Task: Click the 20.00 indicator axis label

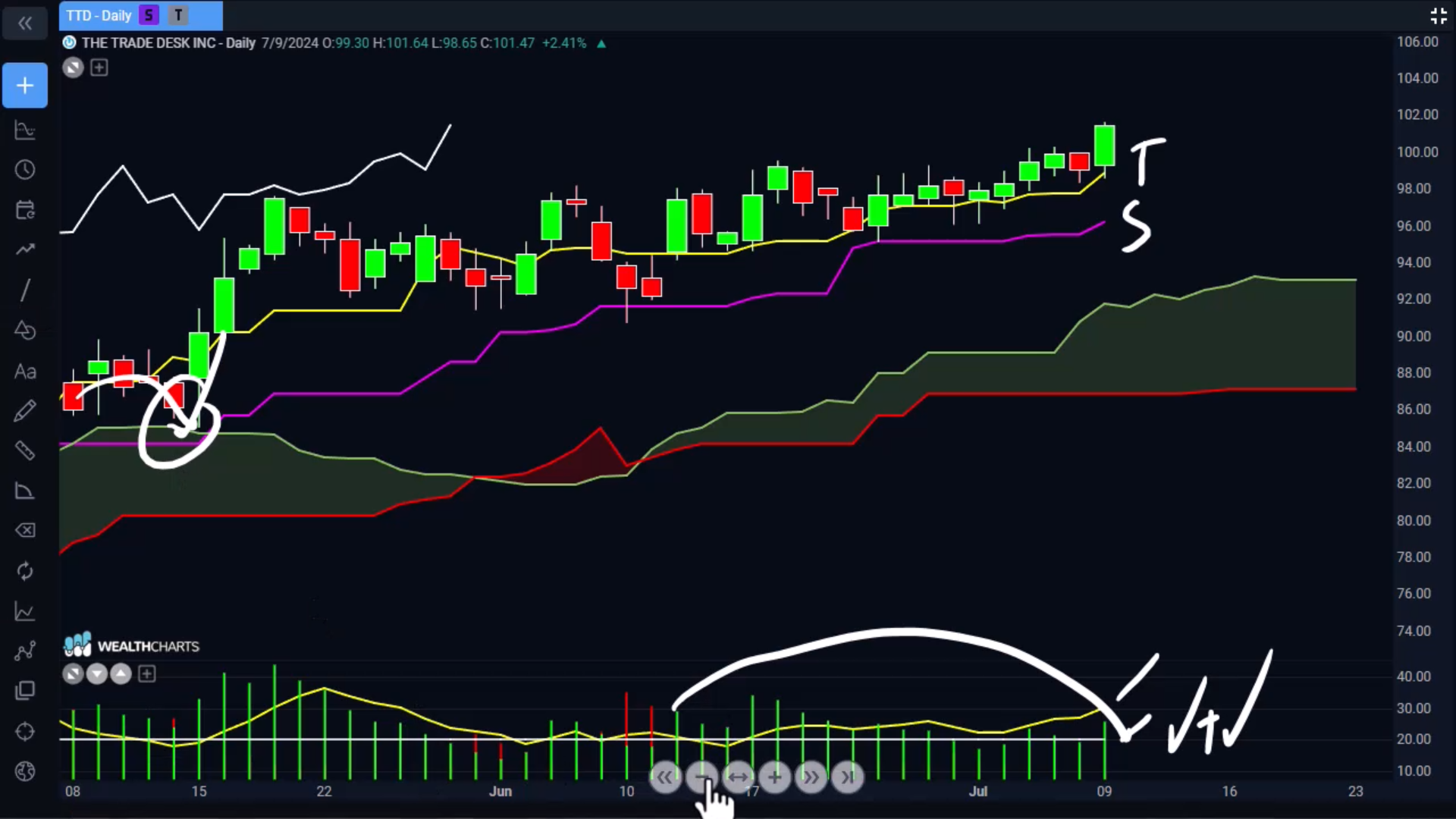Action: (1414, 739)
